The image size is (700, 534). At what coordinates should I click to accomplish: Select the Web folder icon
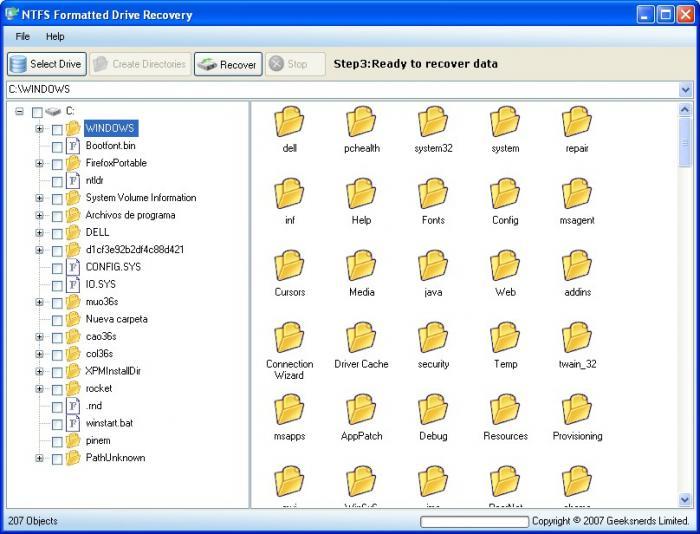[x=505, y=266]
